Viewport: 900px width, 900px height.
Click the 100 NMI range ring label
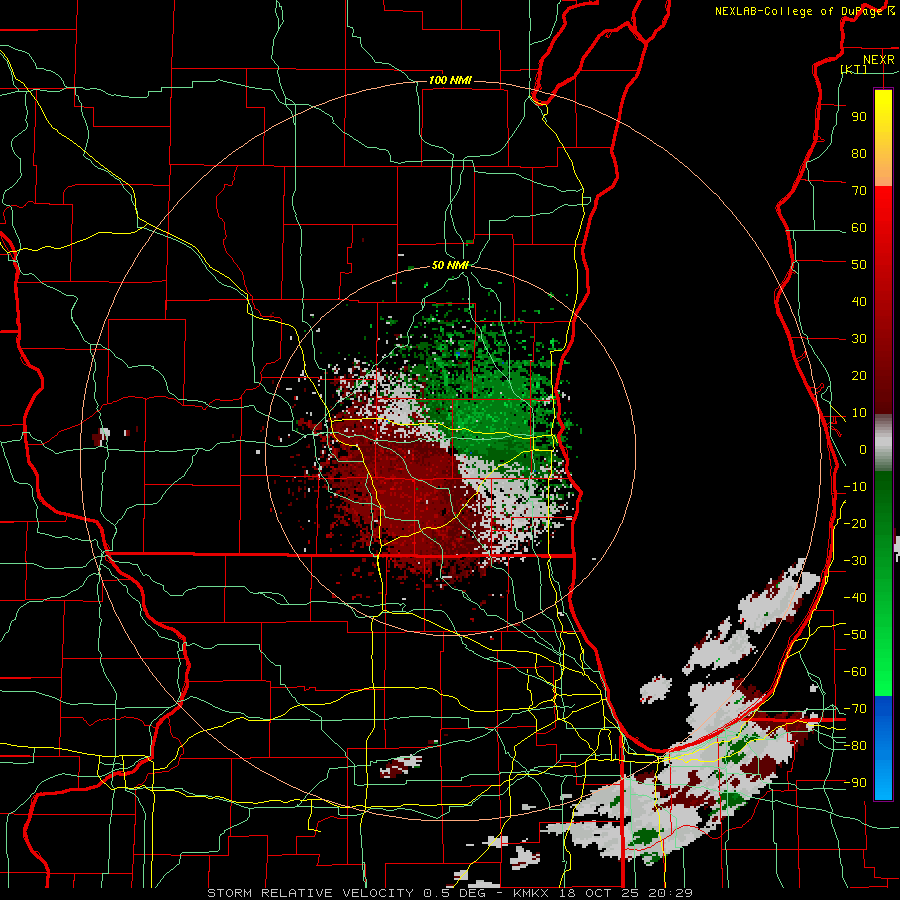click(450, 80)
